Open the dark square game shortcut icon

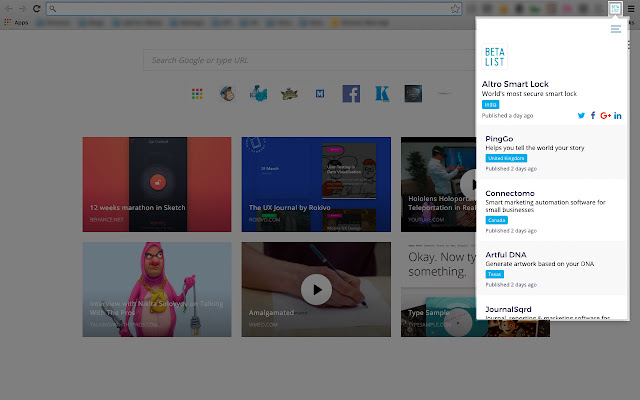pos(413,94)
